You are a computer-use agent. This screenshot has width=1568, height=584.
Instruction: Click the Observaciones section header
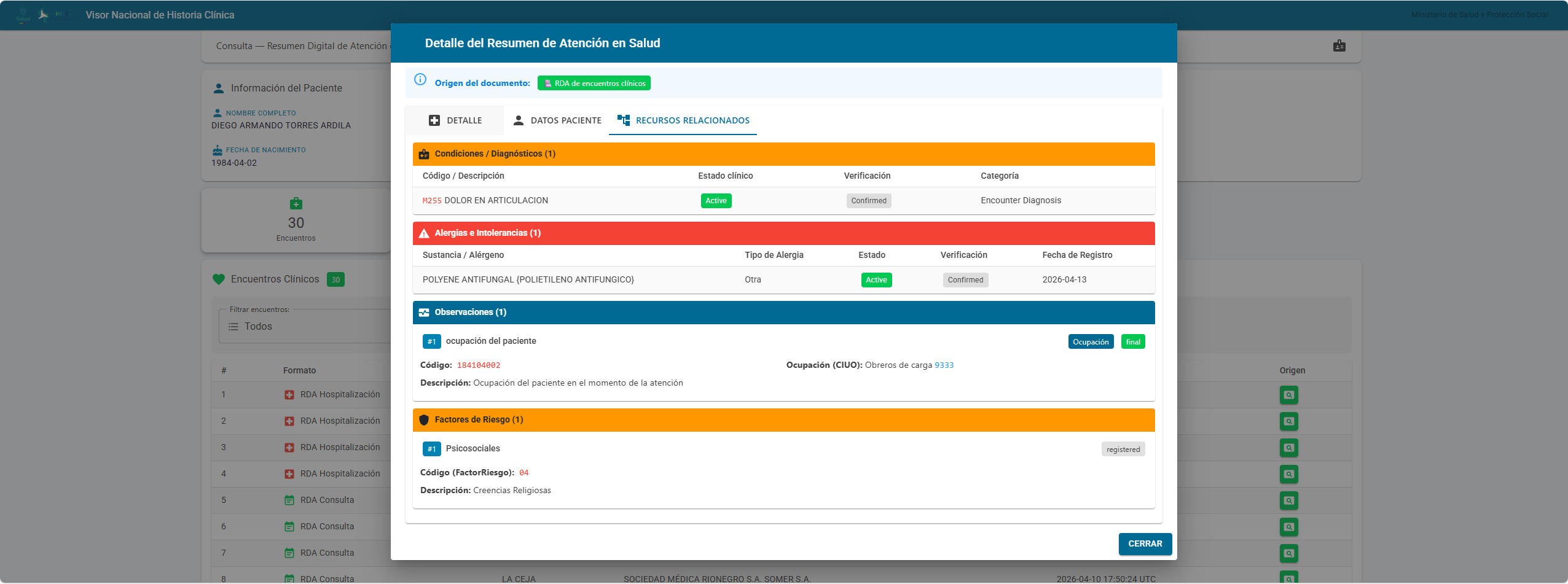click(470, 312)
